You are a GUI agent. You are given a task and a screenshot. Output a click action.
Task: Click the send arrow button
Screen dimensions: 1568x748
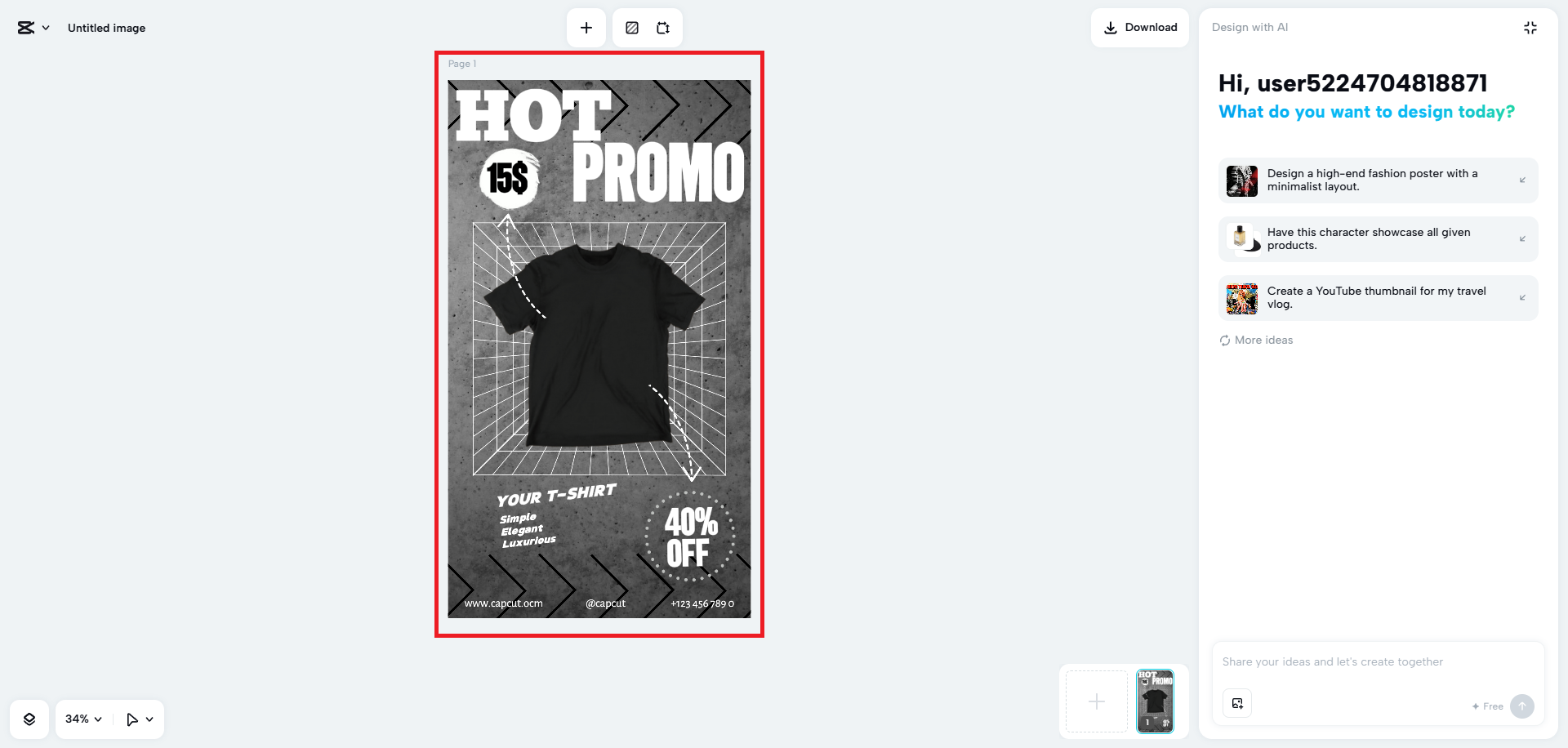pos(1522,706)
